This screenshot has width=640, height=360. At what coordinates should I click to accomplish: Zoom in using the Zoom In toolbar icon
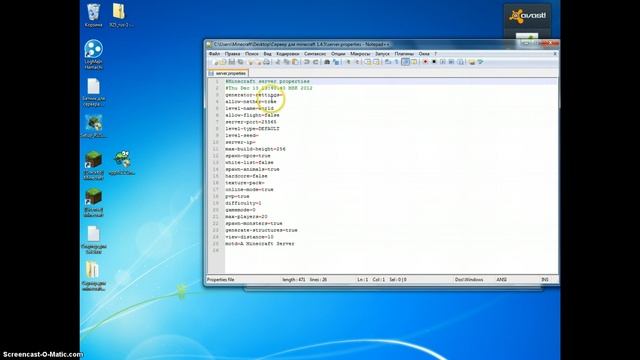pos(348,62)
